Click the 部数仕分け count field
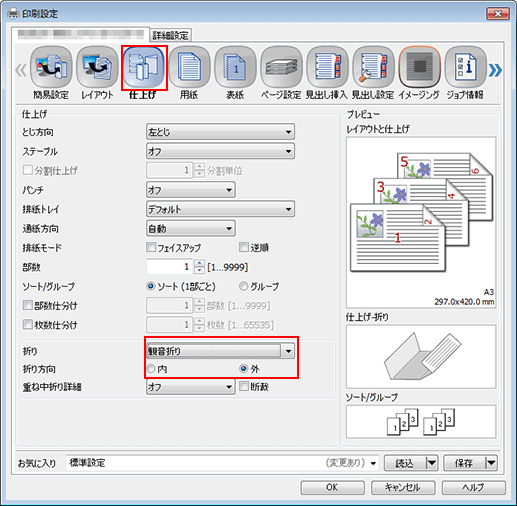Viewport: 517px width, 506px height. (x=169, y=305)
